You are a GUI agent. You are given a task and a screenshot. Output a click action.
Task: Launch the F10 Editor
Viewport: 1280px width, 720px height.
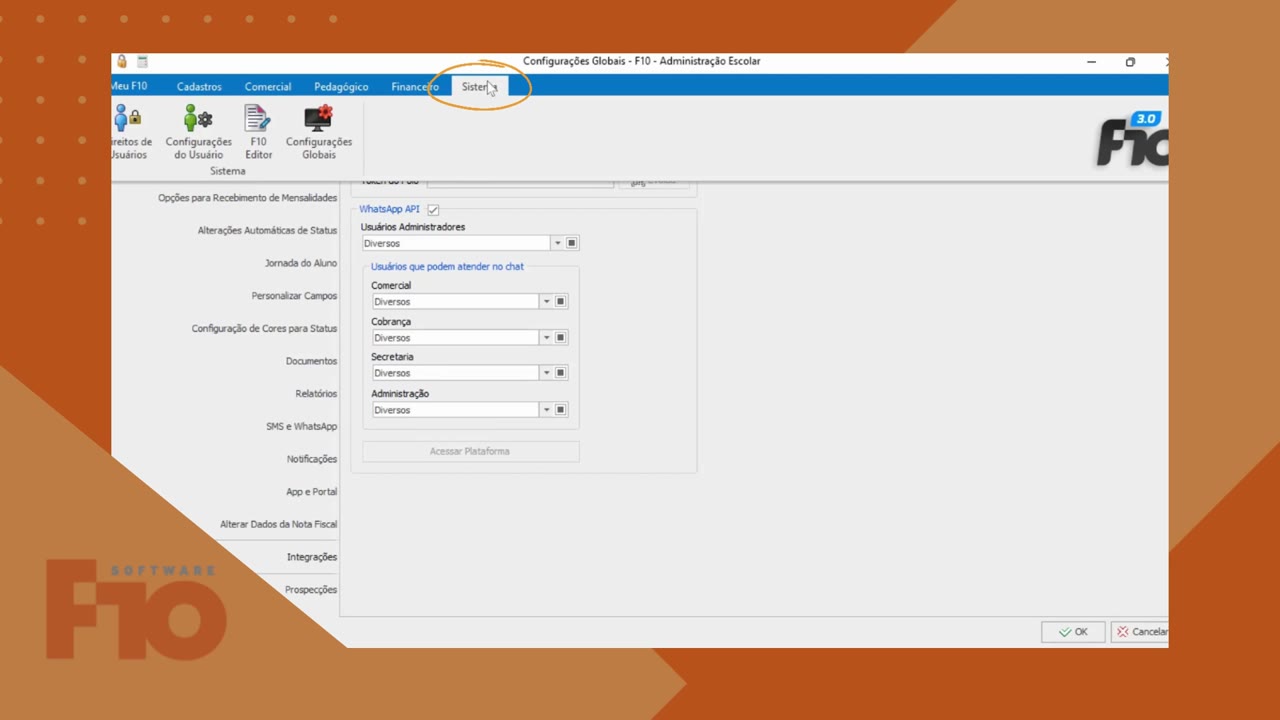(x=258, y=132)
